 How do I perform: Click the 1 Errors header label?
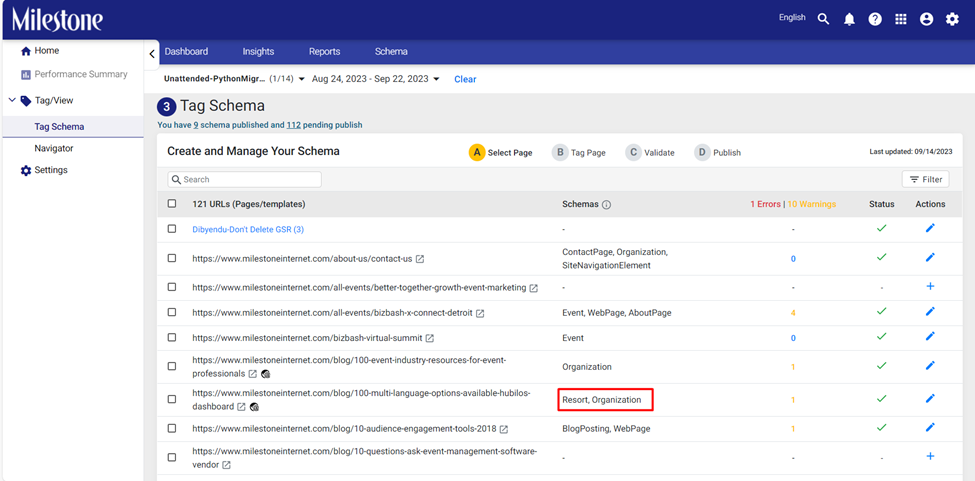click(765, 204)
